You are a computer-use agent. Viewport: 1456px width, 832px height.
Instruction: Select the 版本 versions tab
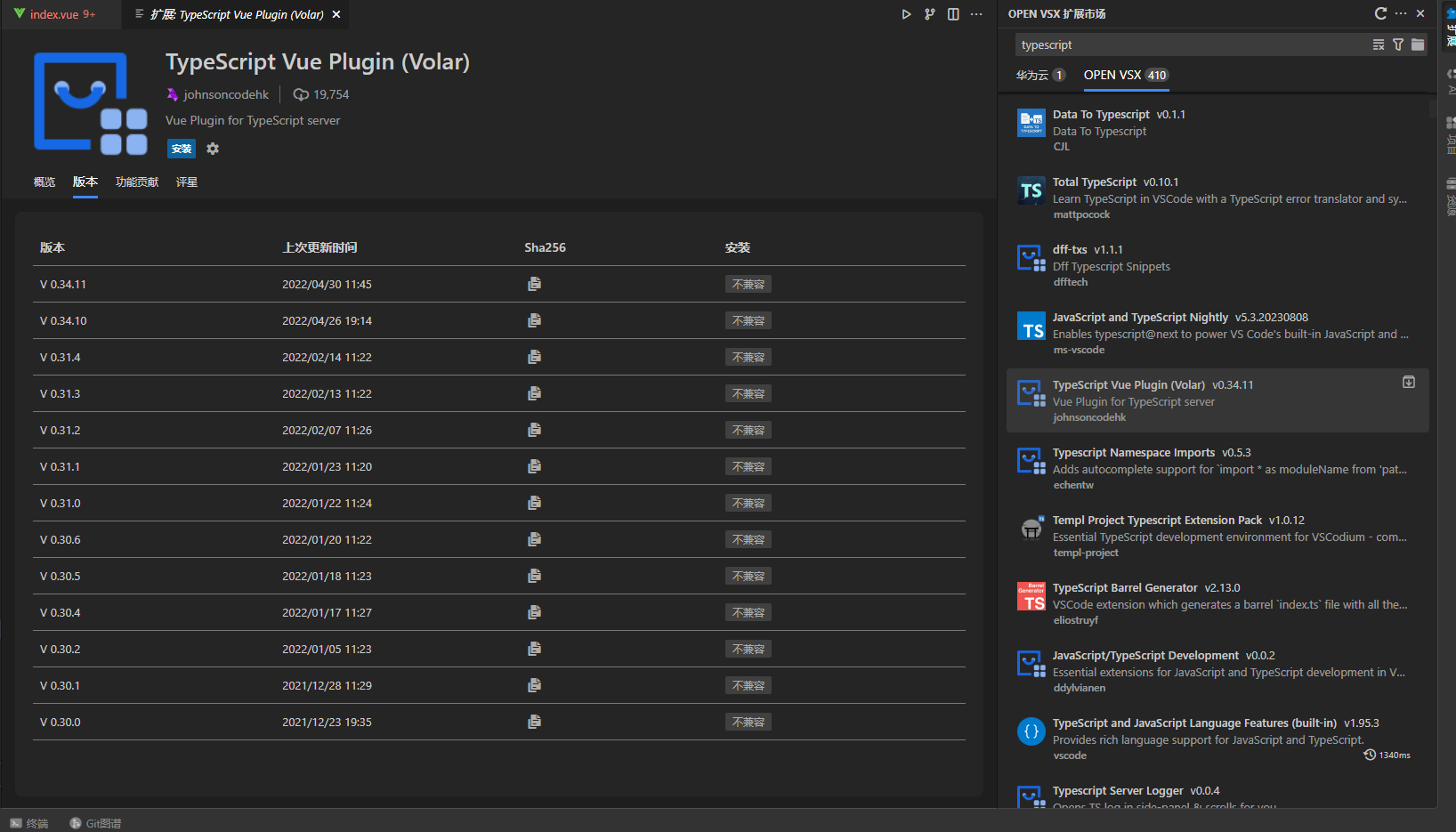85,182
